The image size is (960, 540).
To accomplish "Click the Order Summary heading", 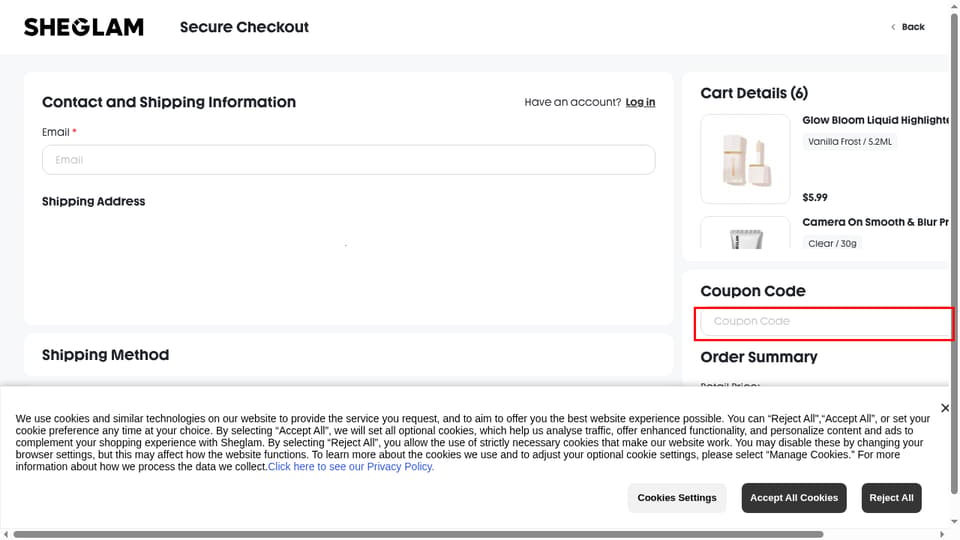I will click(x=759, y=357).
